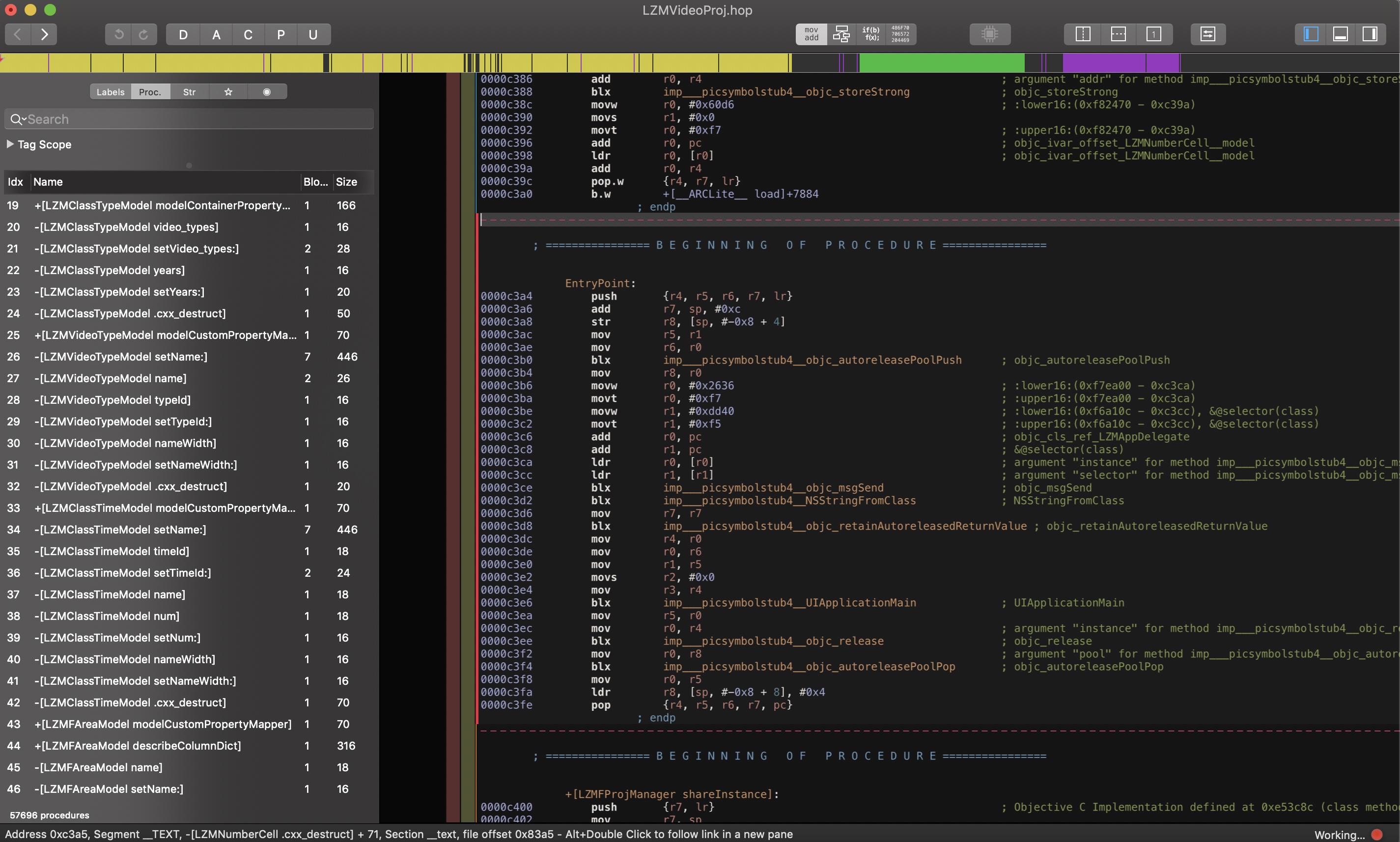The height and width of the screenshot is (842, 1400).
Task: Mark as Procedure with P button
Action: (x=281, y=34)
